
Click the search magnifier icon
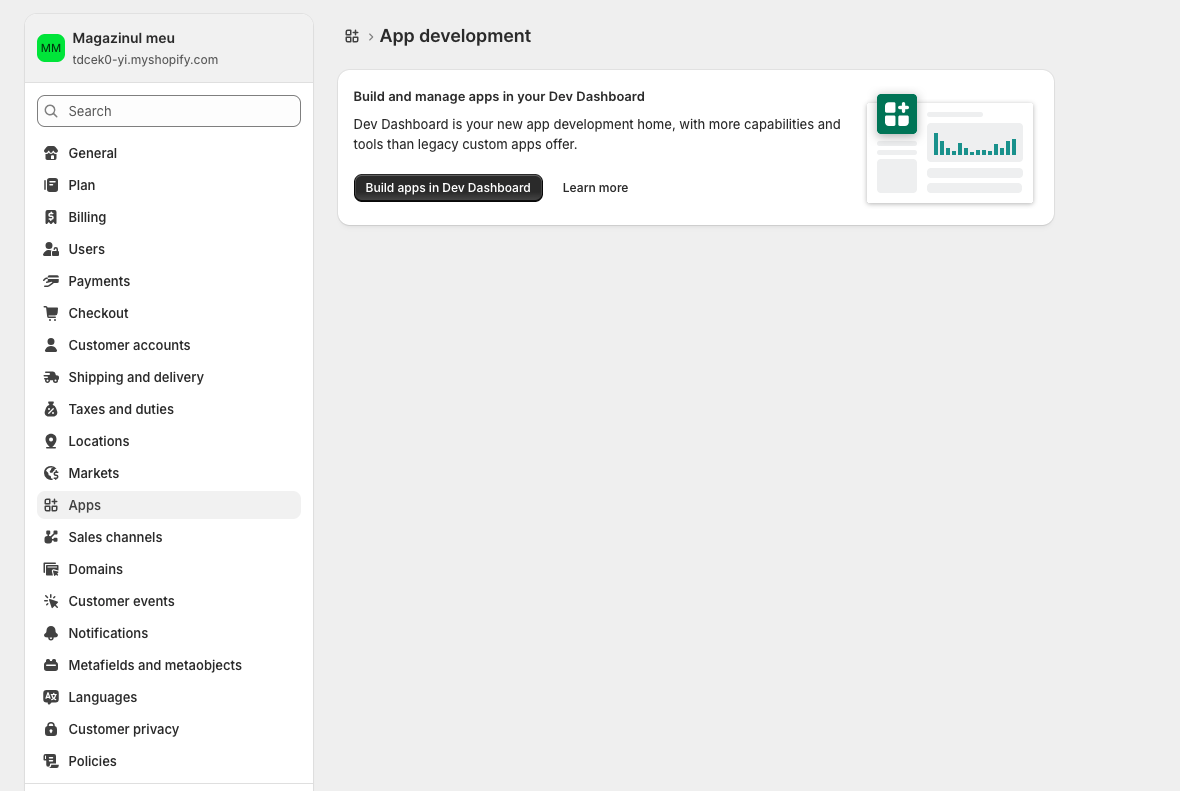51,111
